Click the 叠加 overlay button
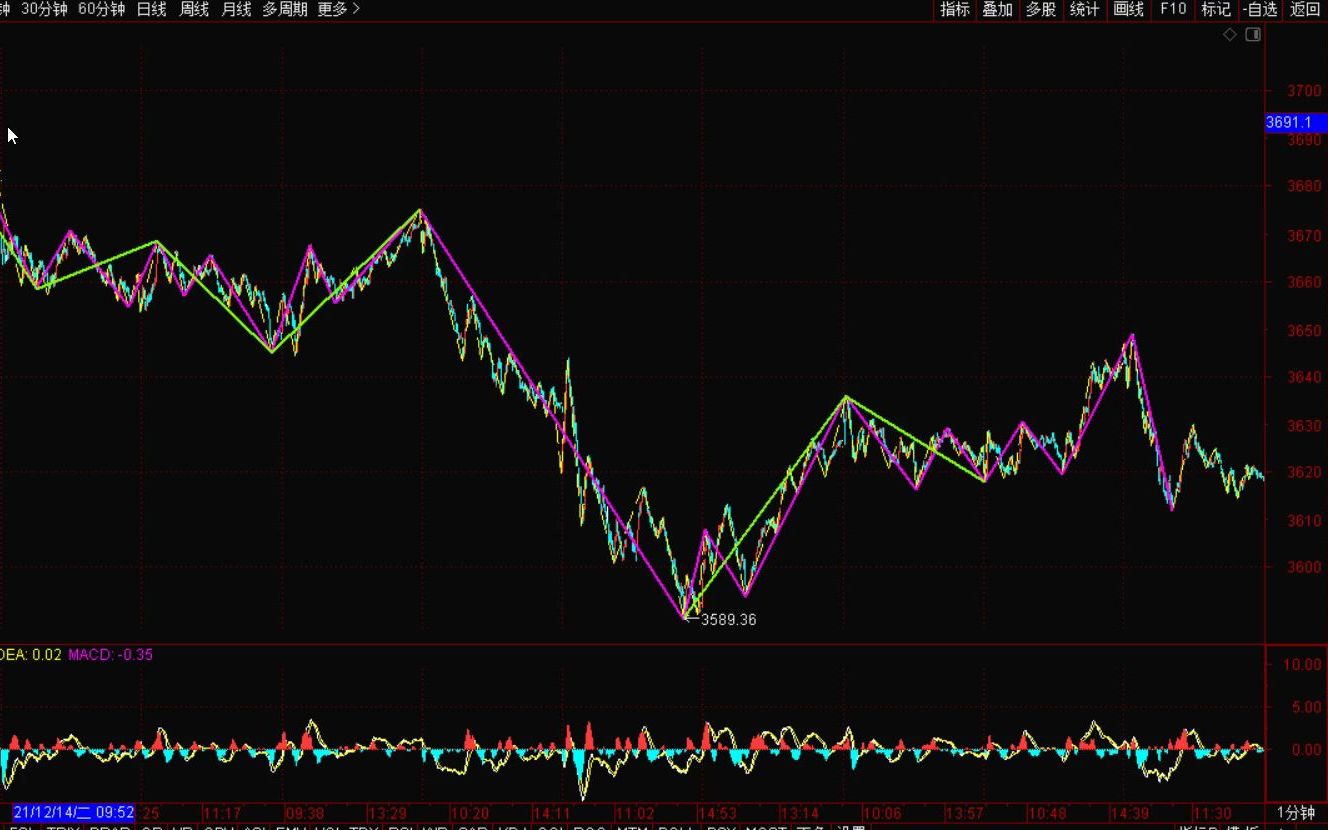This screenshot has width=1328, height=830. [x=998, y=9]
